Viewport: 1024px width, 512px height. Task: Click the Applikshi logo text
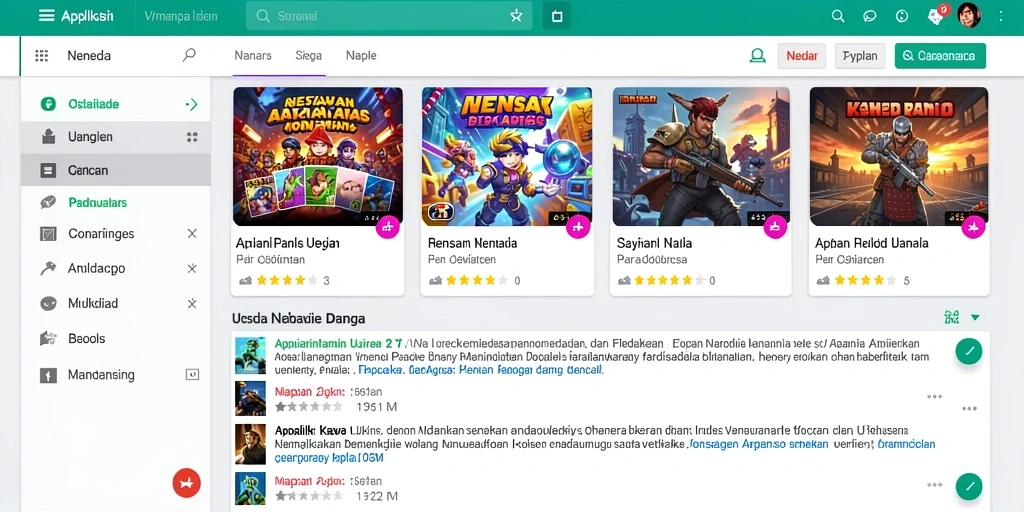click(87, 16)
